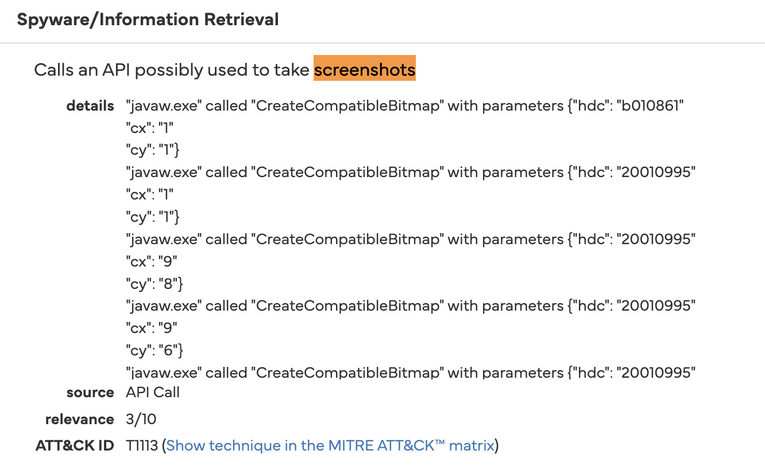Click the "Calls an API possibly used" title
The height and width of the screenshot is (470, 765).
[x=171, y=69]
